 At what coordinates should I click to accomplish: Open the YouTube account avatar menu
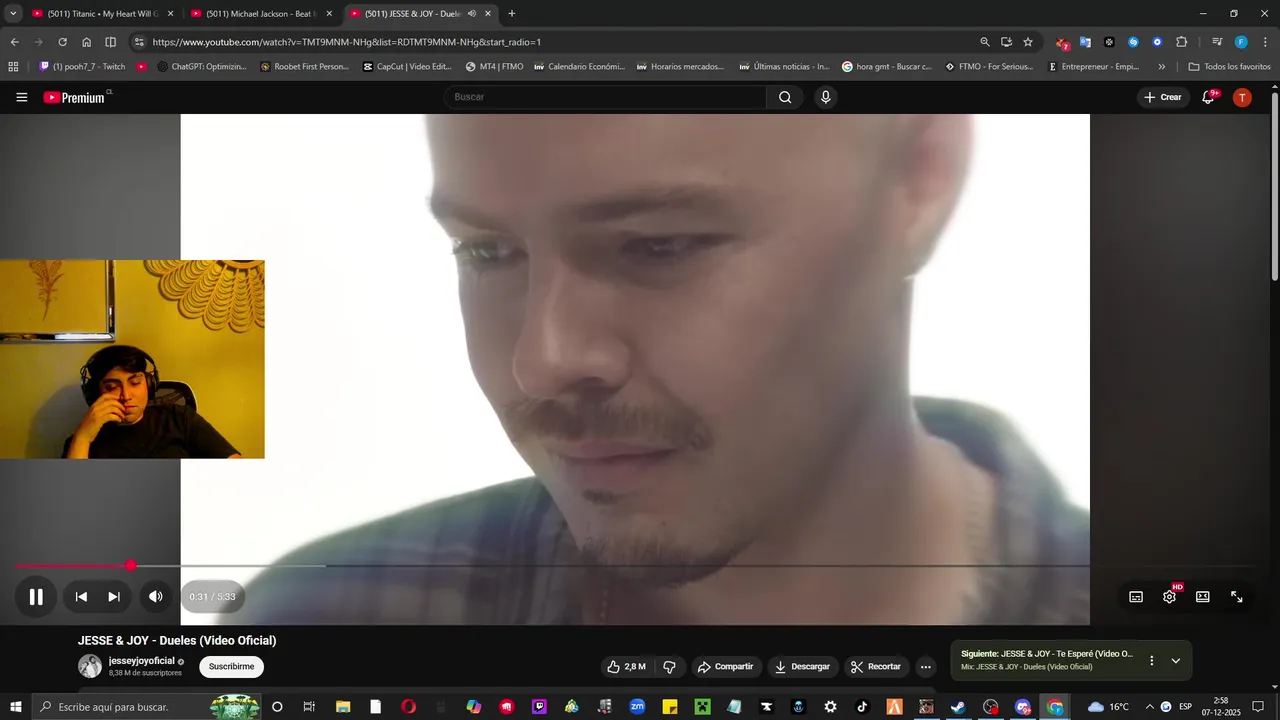1242,97
